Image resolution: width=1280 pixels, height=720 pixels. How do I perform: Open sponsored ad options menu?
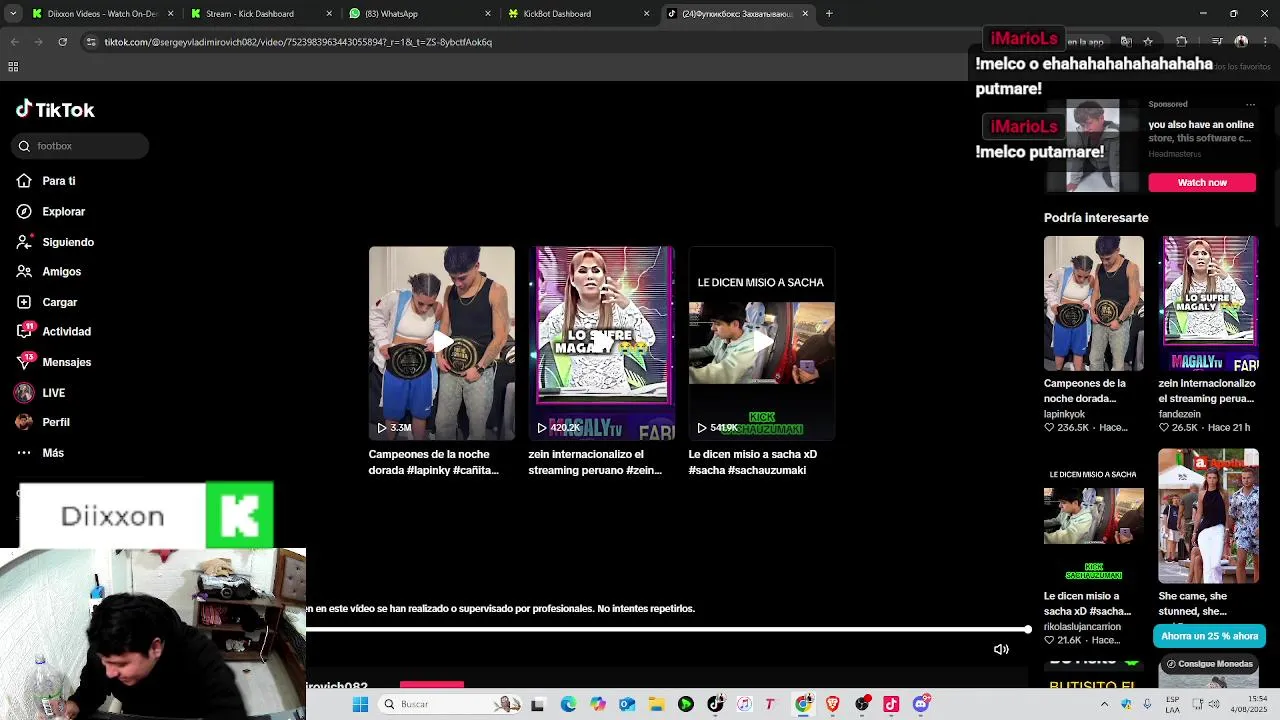pyautogui.click(x=1250, y=104)
